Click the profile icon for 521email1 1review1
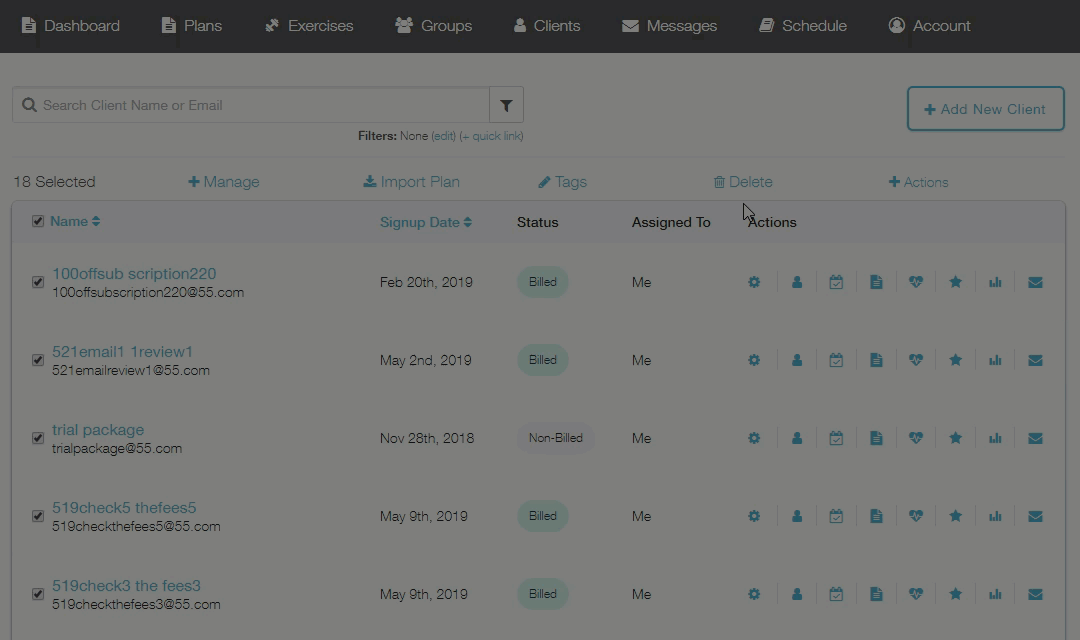Image resolution: width=1080 pixels, height=640 pixels. click(x=797, y=360)
